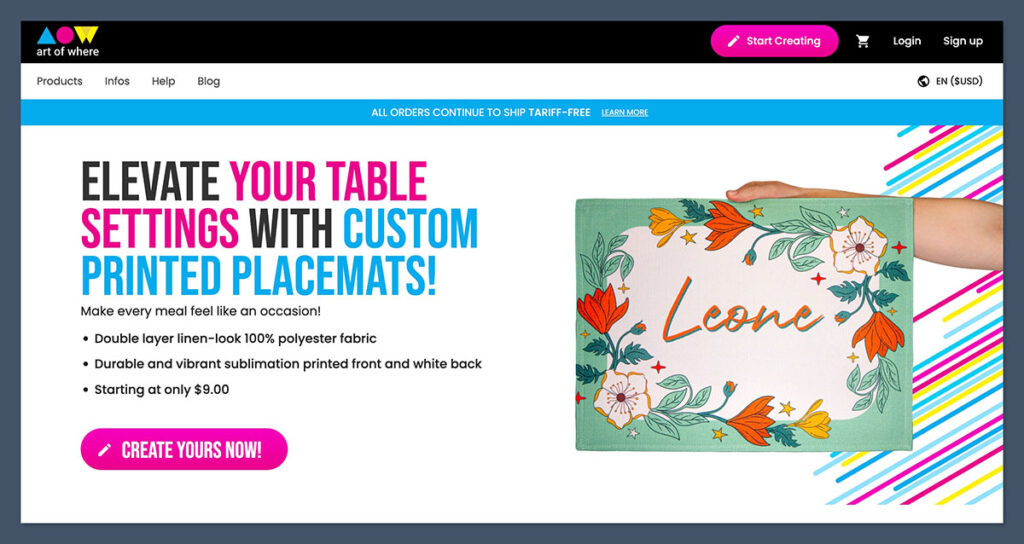The height and width of the screenshot is (544, 1024).
Task: Go to Sign up
Action: pos(963,41)
